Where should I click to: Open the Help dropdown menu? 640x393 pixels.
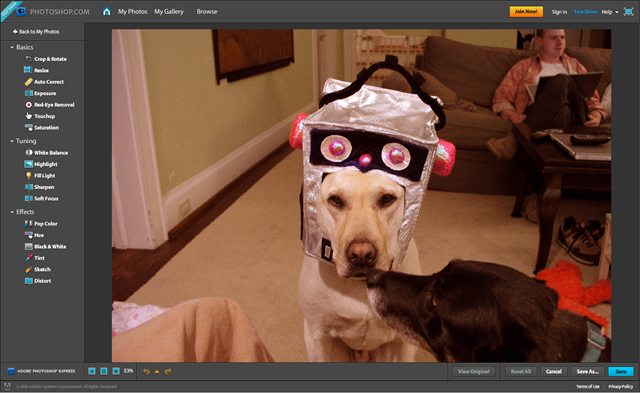[610, 12]
